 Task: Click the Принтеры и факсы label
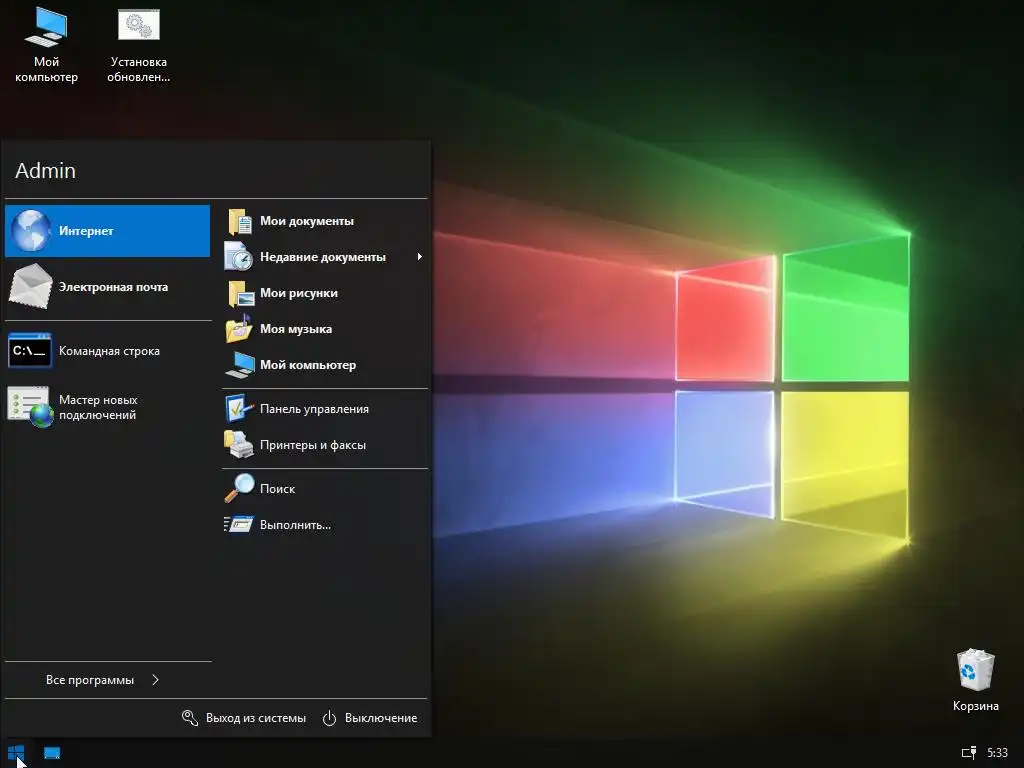pos(313,445)
